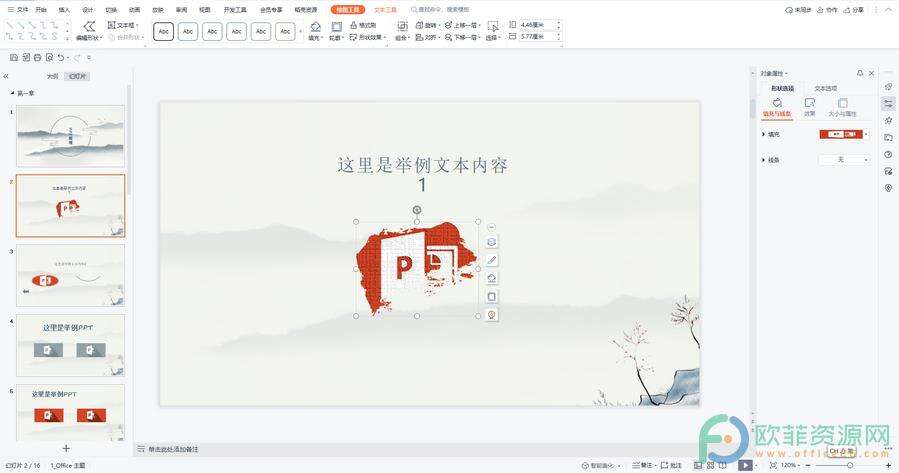Open the 线条 line style dropdown
Viewport: 899px width, 473px height.
click(844, 160)
